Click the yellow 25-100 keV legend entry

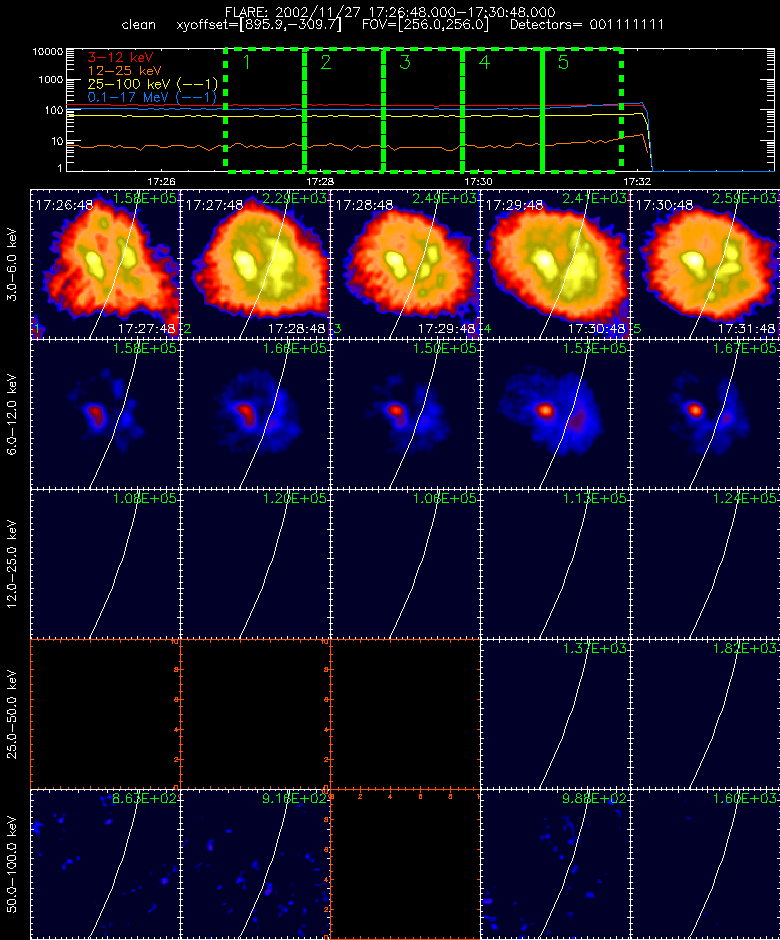click(x=152, y=84)
